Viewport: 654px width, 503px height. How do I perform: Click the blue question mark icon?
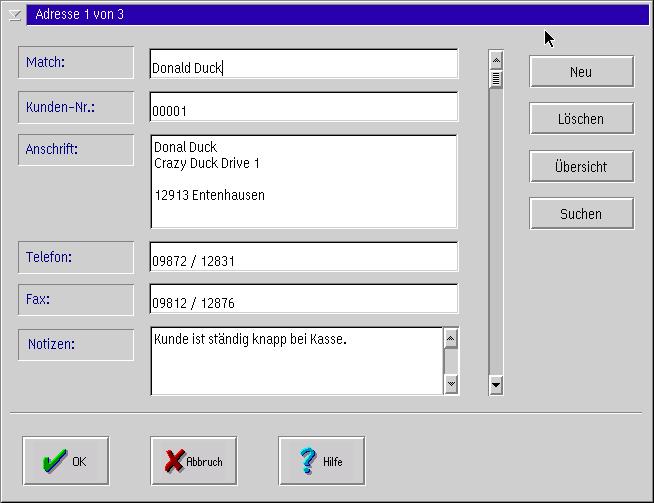[308, 461]
